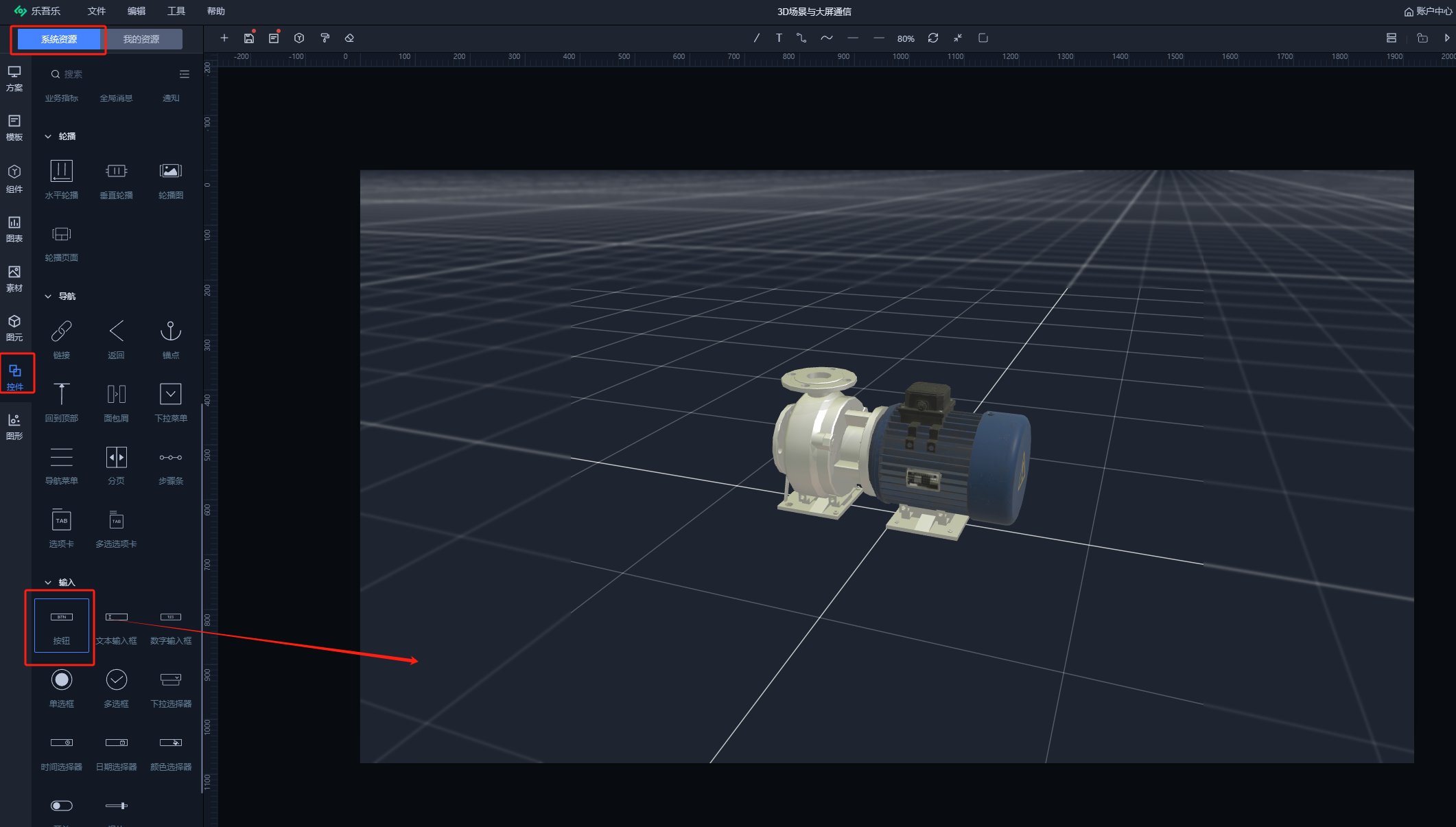Select the 步骤条 component
This screenshot has width=1456, height=827.
tap(171, 465)
